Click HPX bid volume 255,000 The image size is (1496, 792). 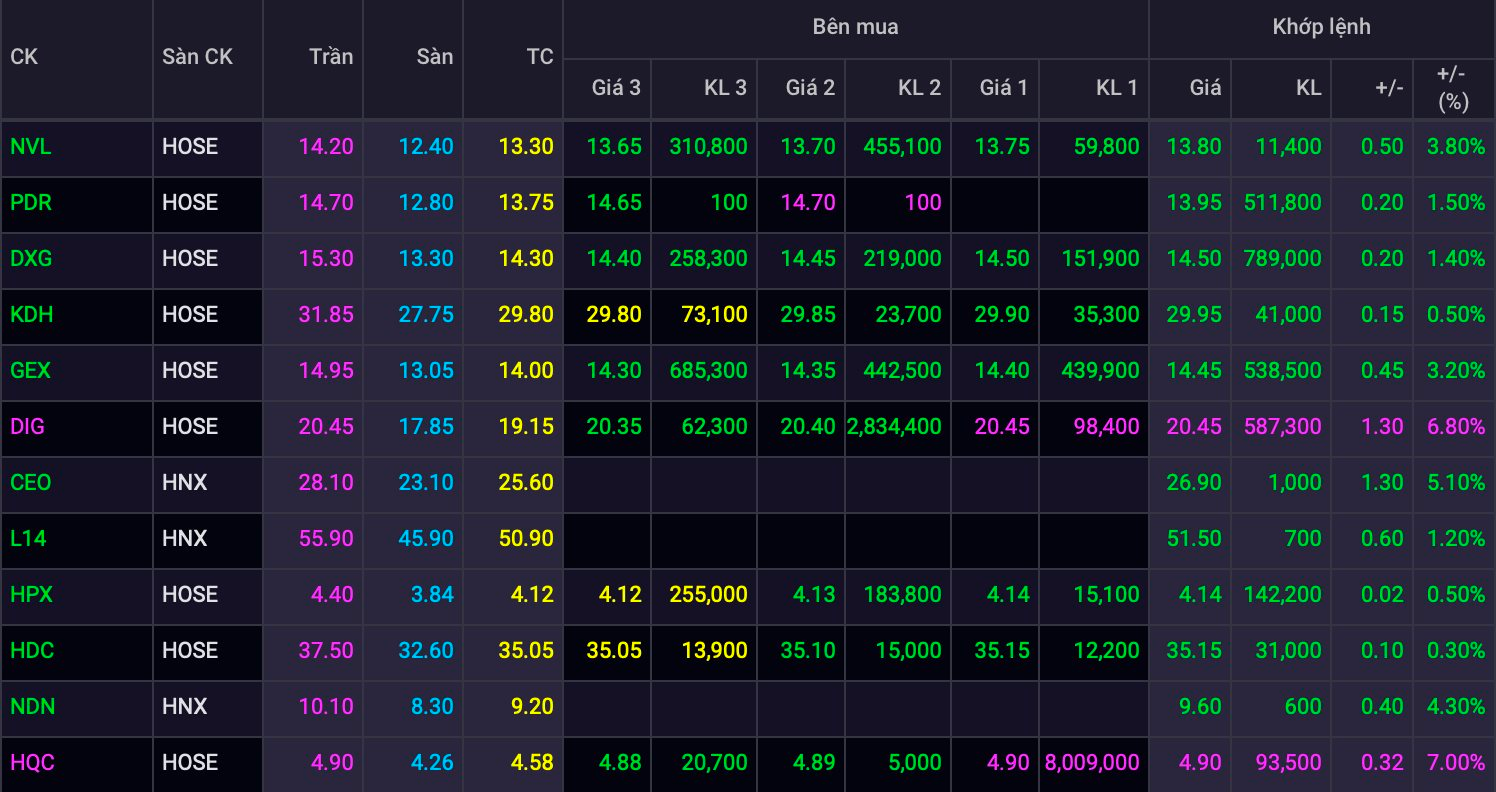(x=708, y=595)
